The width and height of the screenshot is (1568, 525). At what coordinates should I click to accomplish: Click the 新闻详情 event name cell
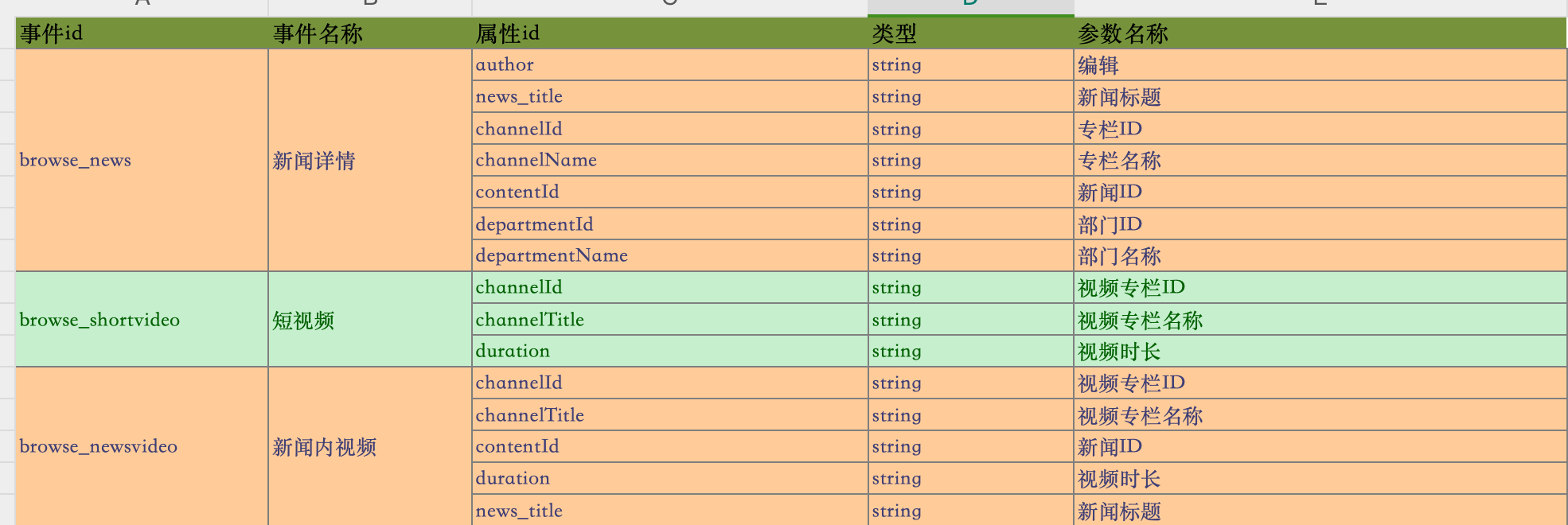tap(370, 160)
